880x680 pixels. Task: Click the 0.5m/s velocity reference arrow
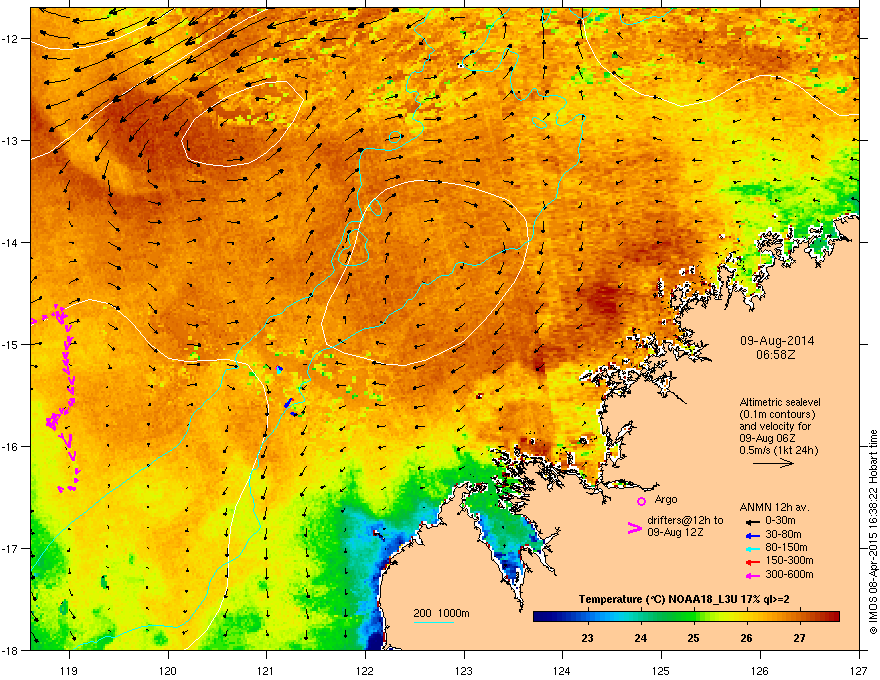coord(773,463)
